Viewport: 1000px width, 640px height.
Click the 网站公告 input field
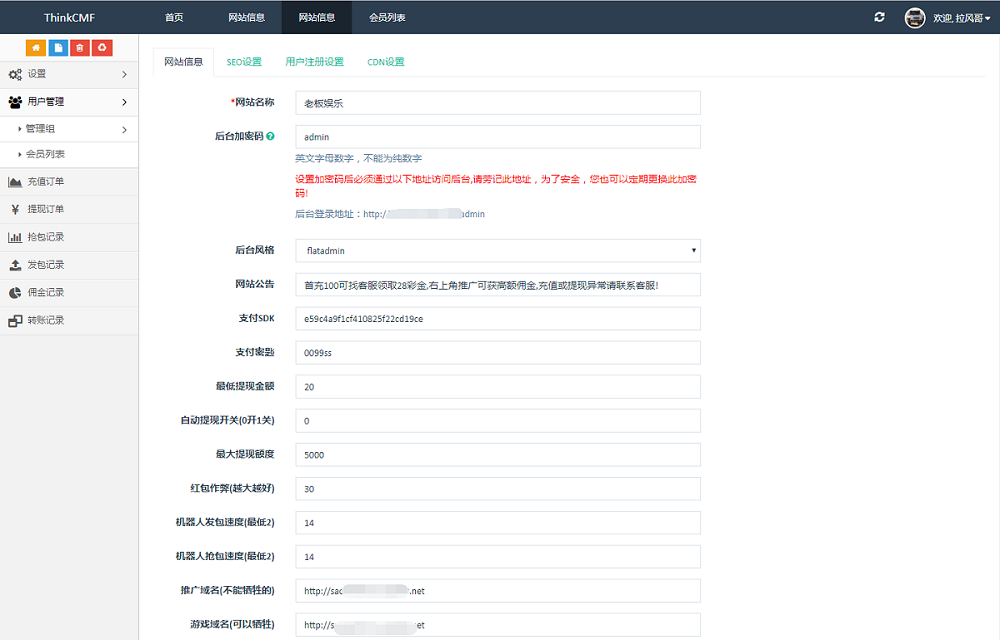(498, 285)
